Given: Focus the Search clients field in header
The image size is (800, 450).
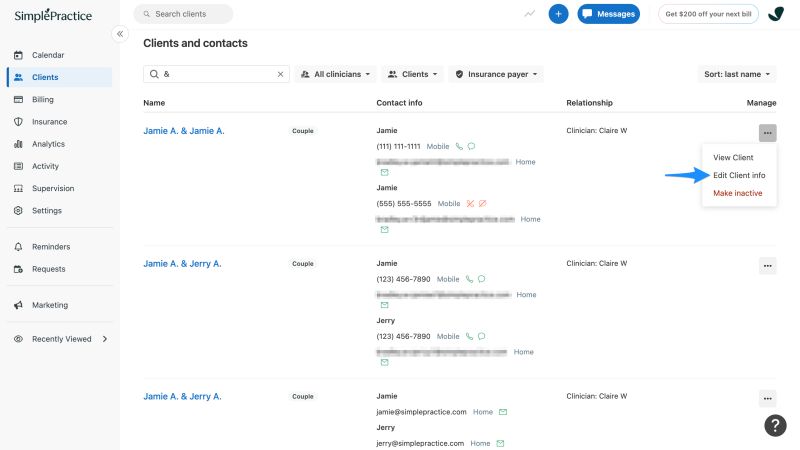Looking at the screenshot, I should coord(183,14).
